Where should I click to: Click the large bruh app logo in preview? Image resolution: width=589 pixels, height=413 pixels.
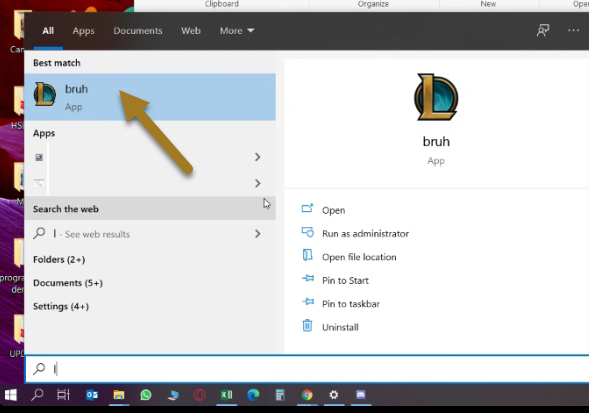click(x=436, y=97)
